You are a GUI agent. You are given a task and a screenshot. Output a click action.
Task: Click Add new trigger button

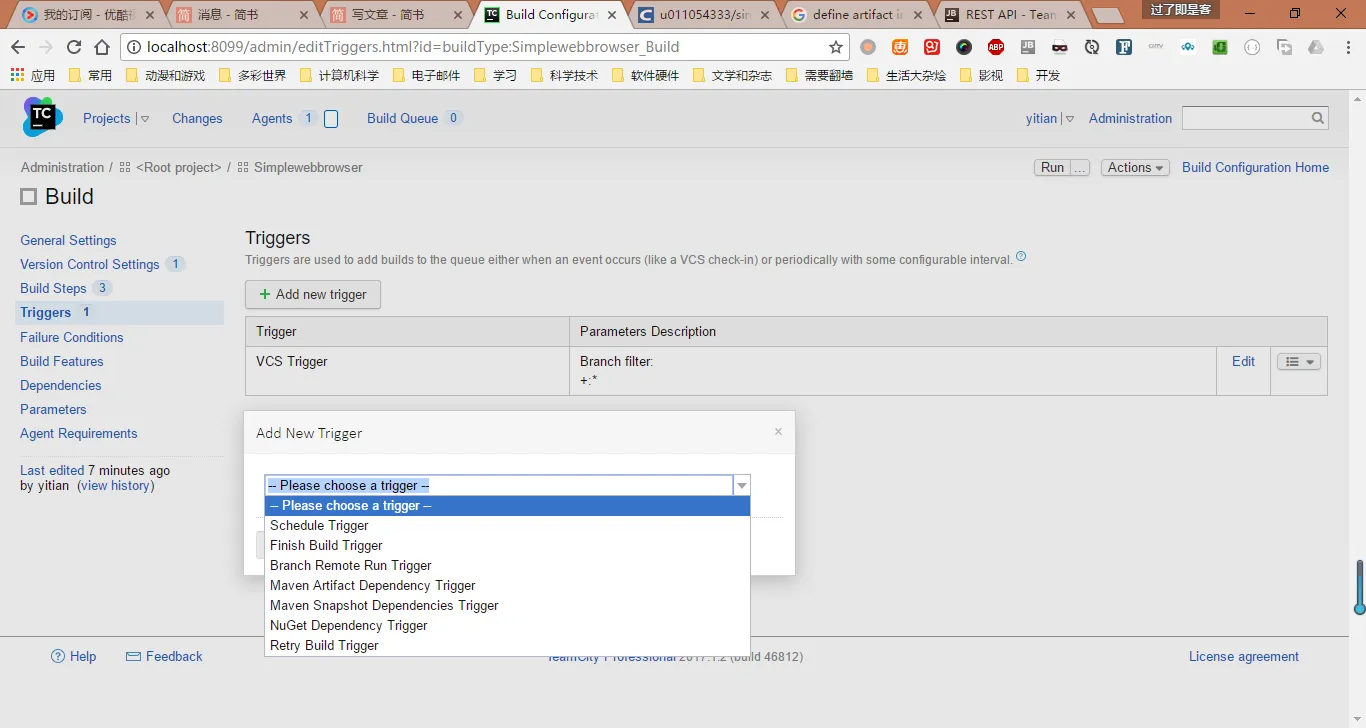pyautogui.click(x=313, y=294)
